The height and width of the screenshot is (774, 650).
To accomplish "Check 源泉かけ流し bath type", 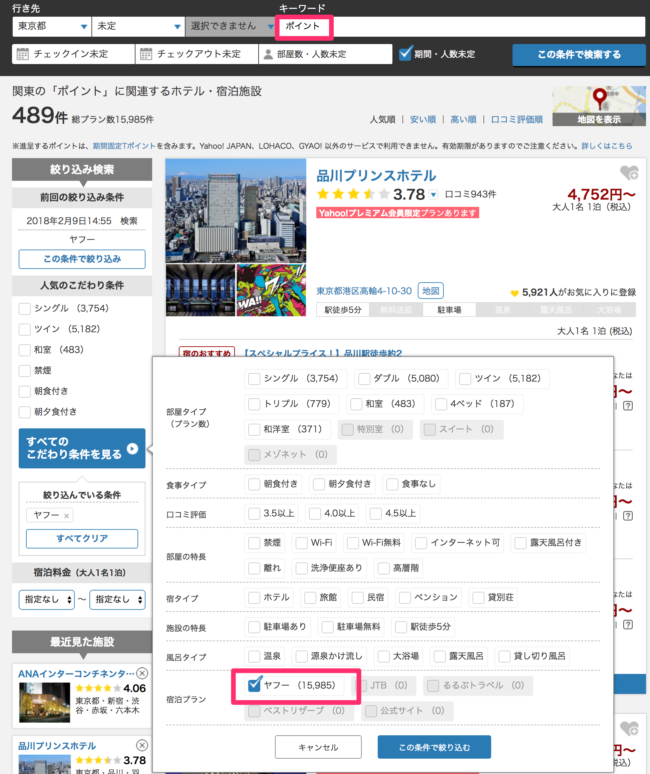I will tap(302, 657).
